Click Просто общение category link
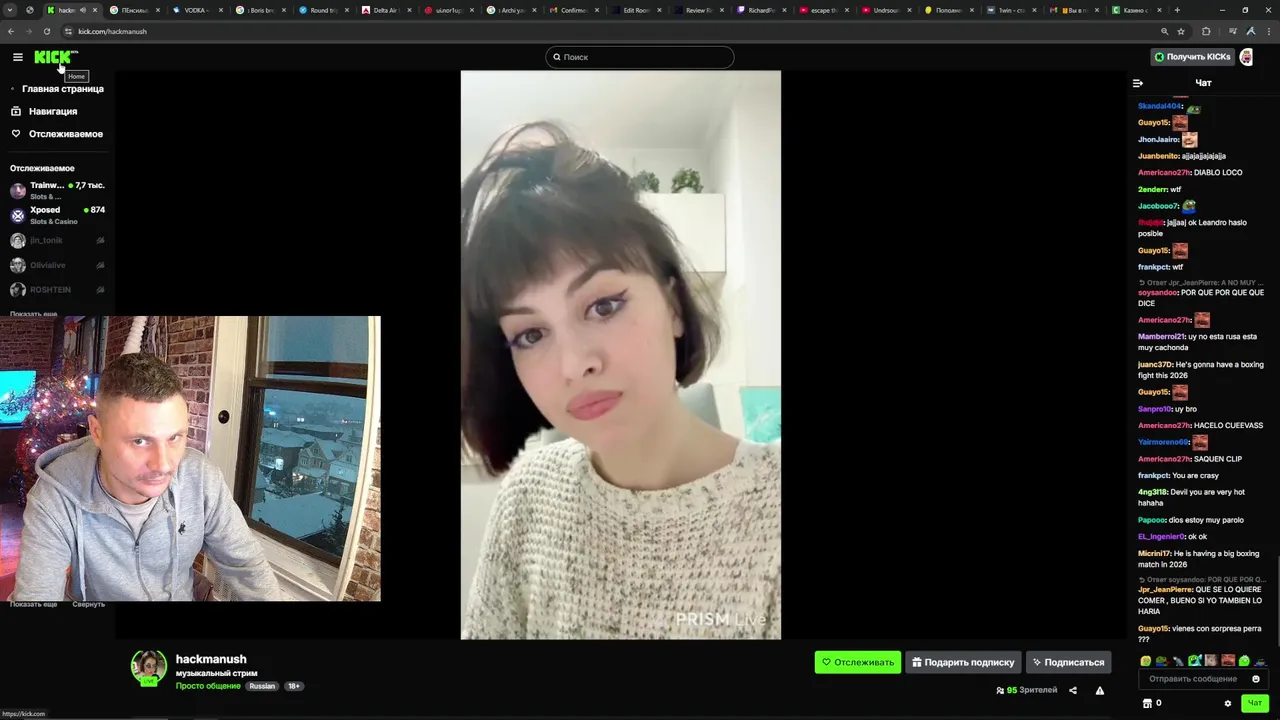This screenshot has height=720, width=1280. 208,686
